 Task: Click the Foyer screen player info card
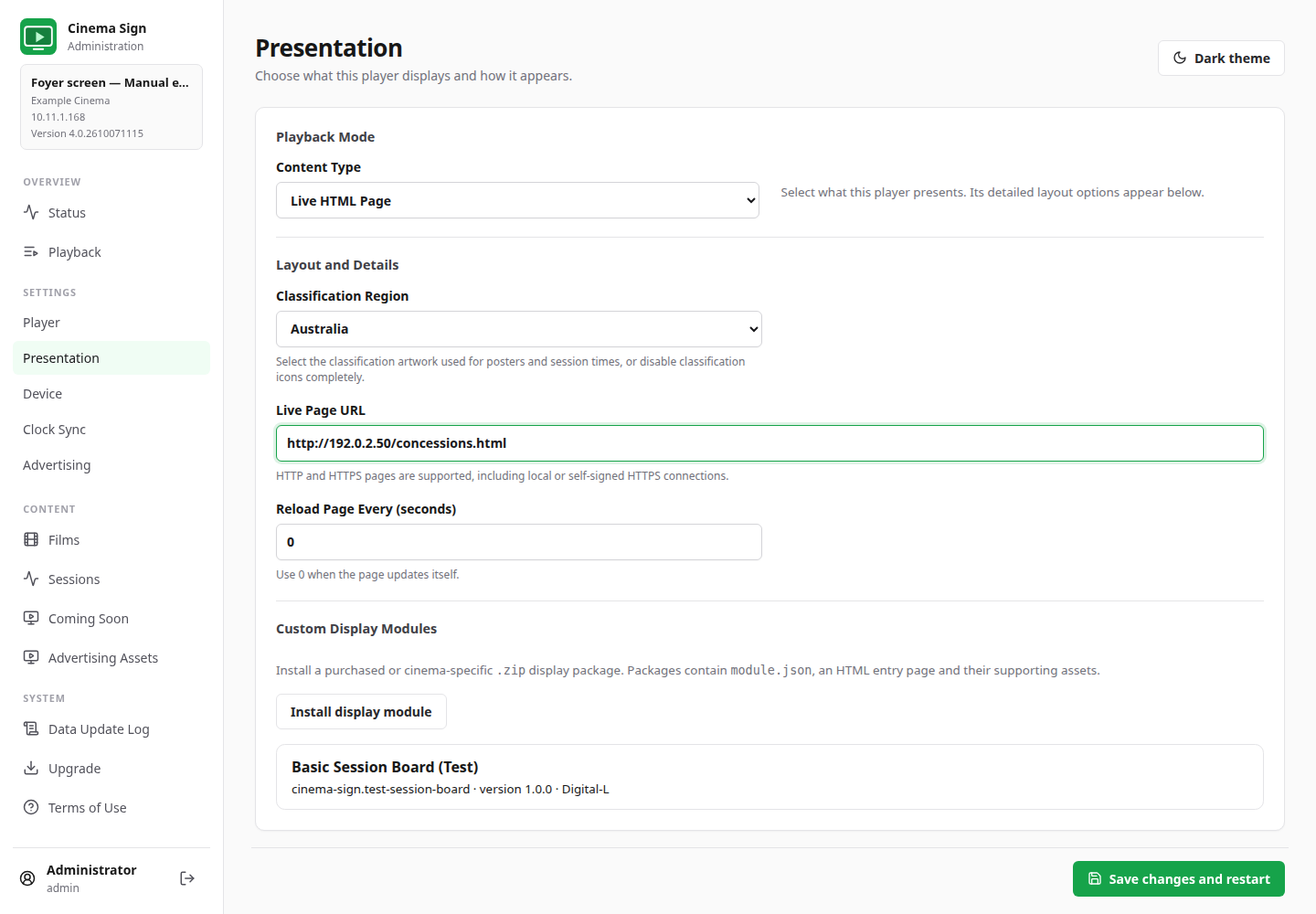tap(111, 107)
